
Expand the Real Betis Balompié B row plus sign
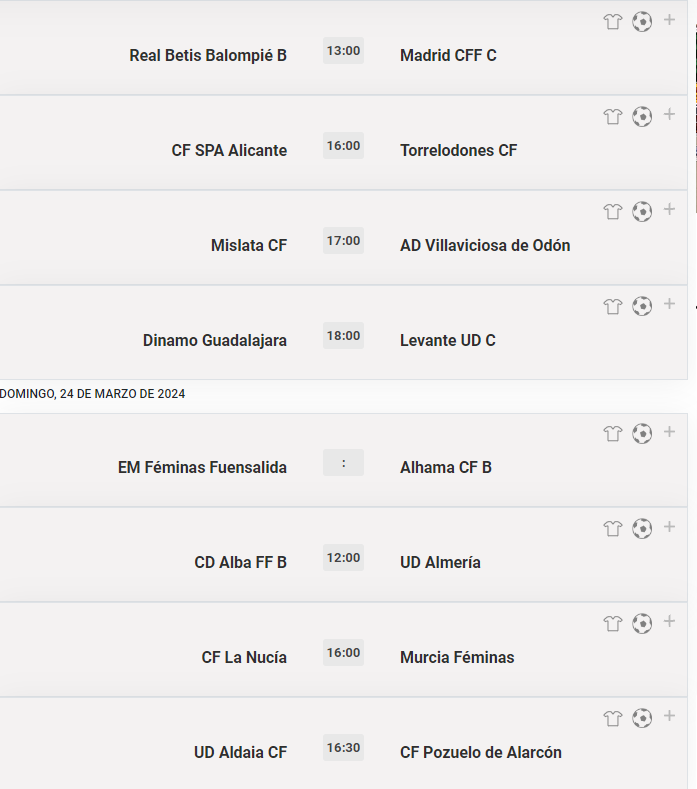pos(669,20)
